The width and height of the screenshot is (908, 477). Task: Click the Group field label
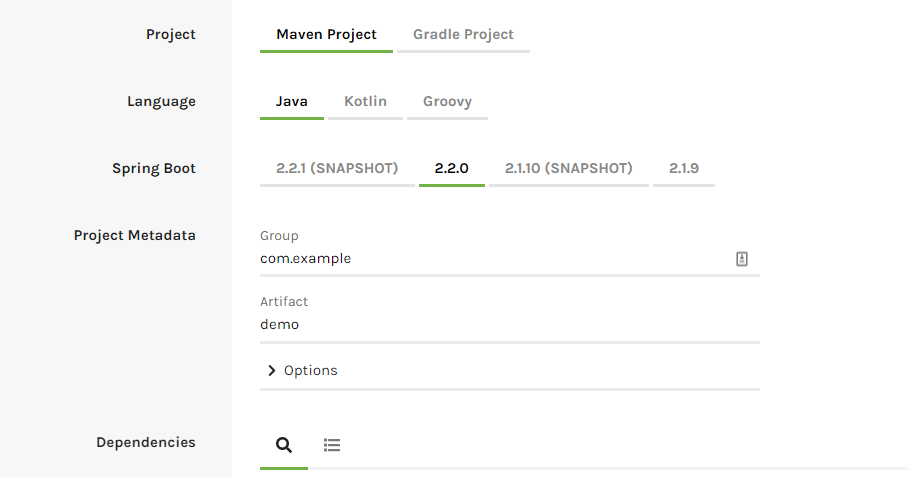pyautogui.click(x=279, y=236)
